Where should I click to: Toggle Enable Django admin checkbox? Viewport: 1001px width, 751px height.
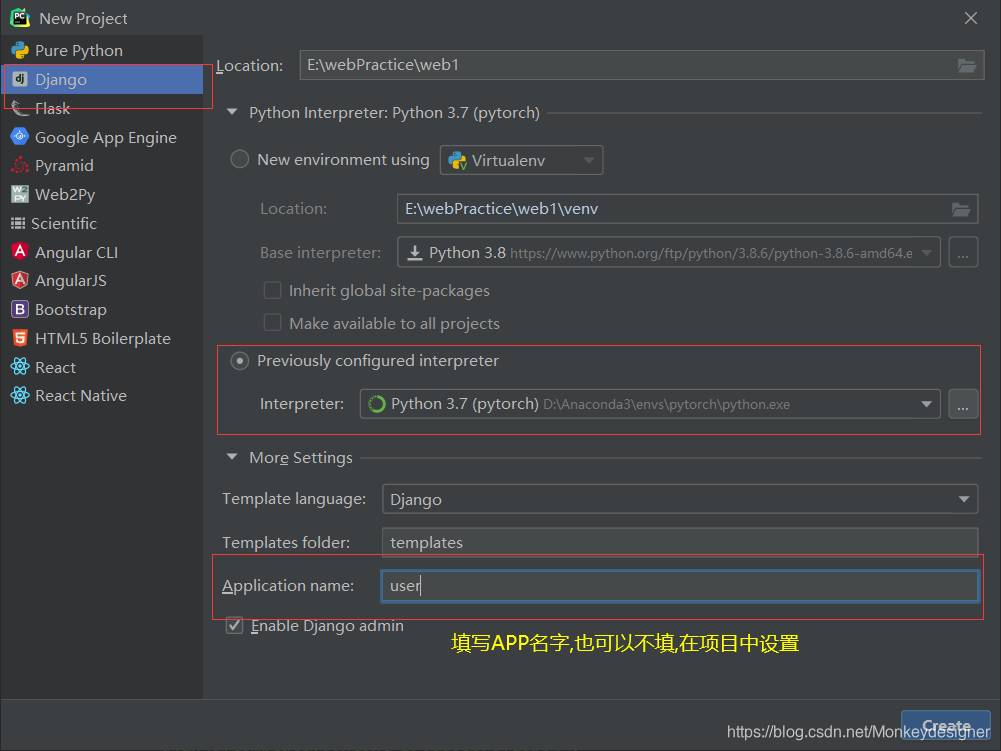pos(234,626)
